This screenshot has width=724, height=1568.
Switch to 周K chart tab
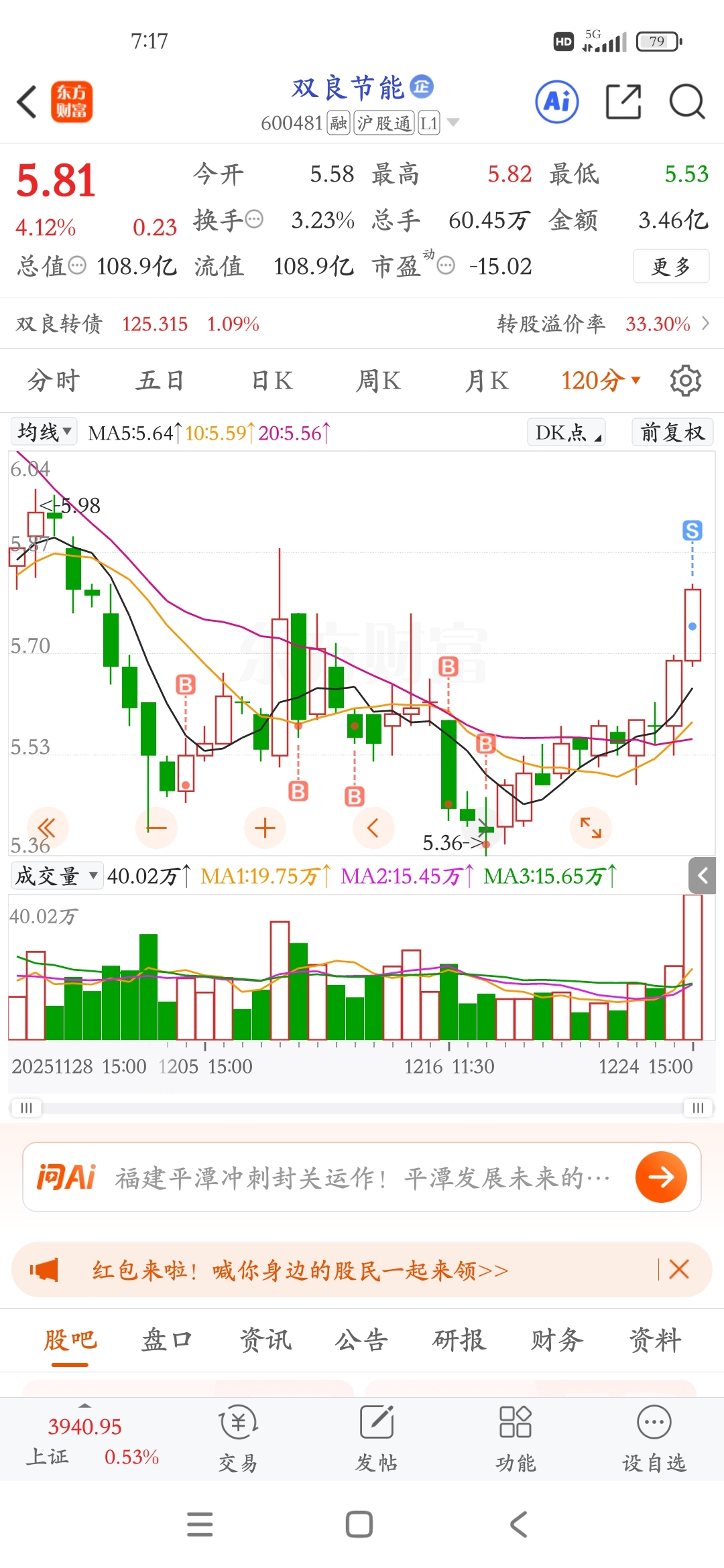click(378, 381)
